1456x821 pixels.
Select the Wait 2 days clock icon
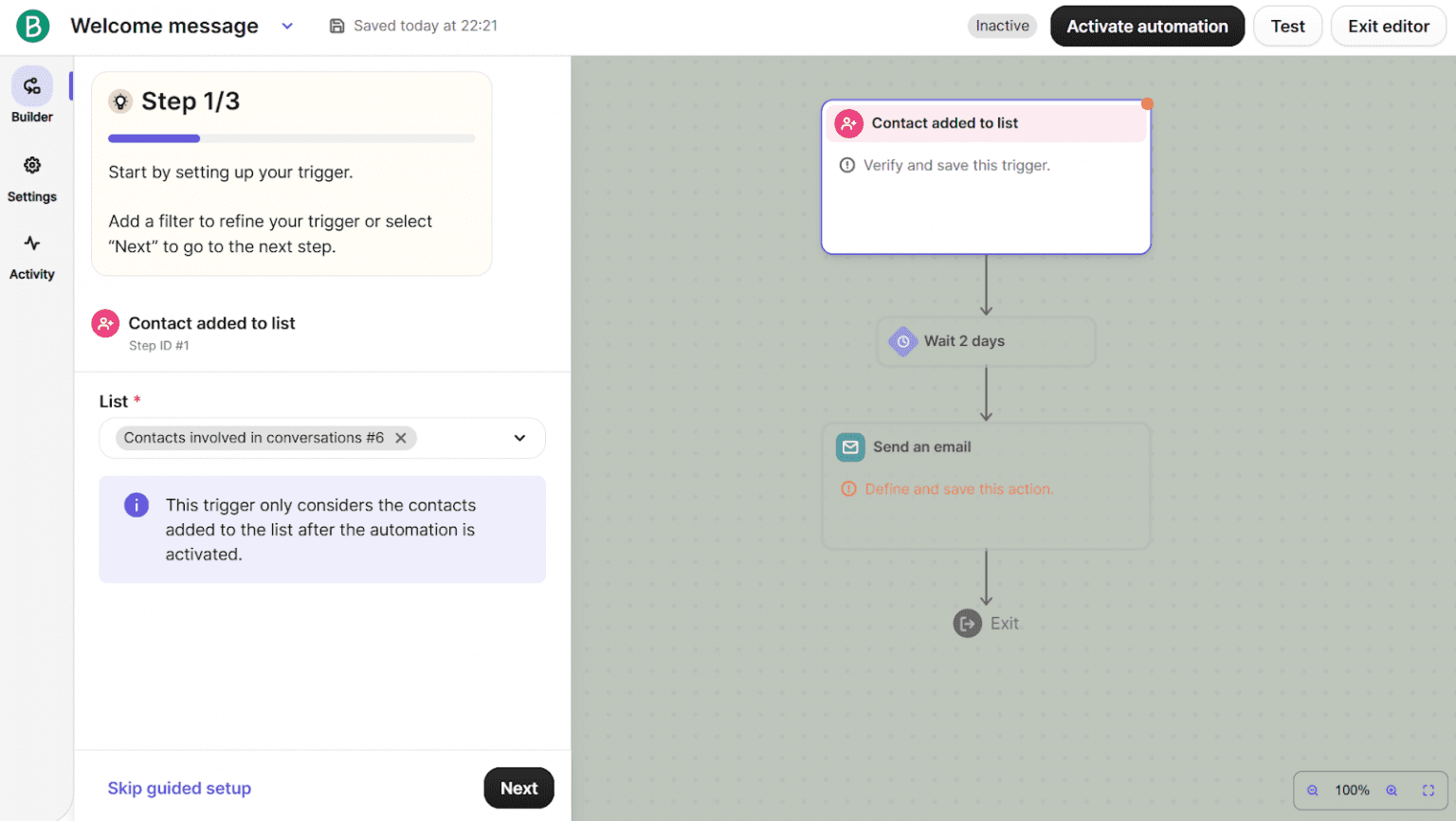tap(902, 341)
